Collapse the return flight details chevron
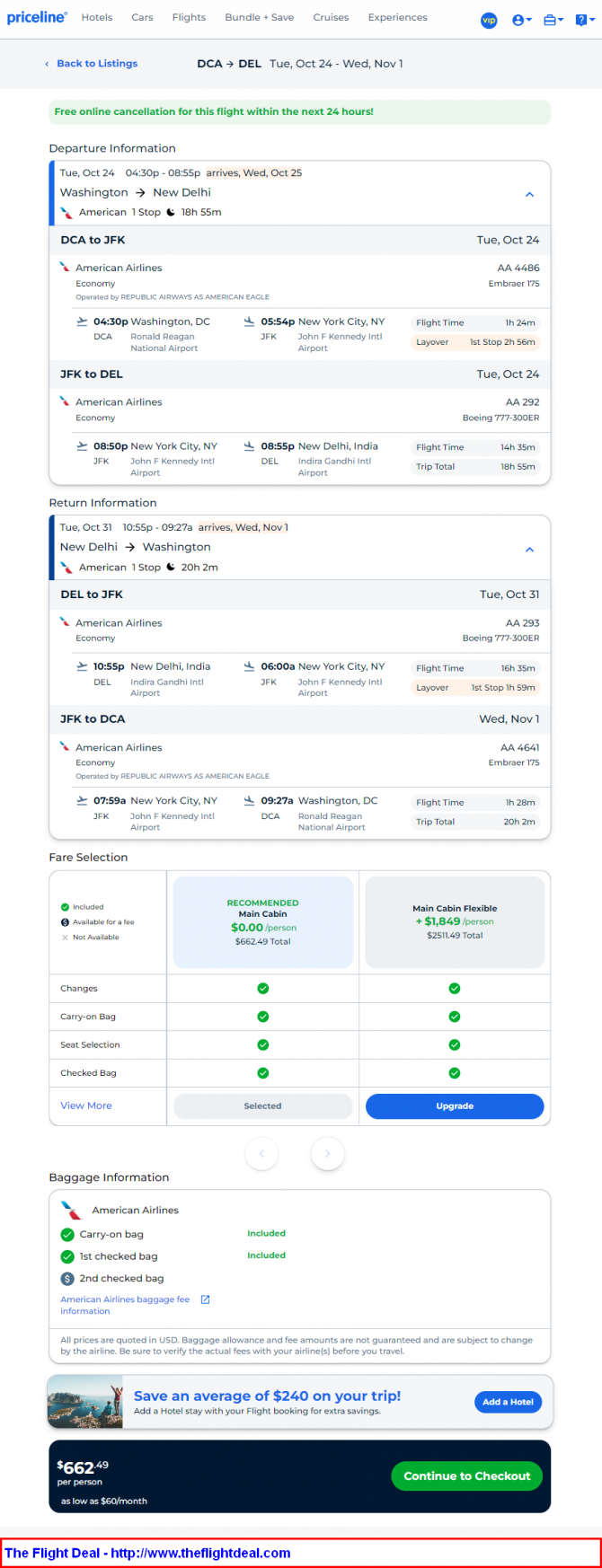The width and height of the screenshot is (602, 1568). [529, 549]
